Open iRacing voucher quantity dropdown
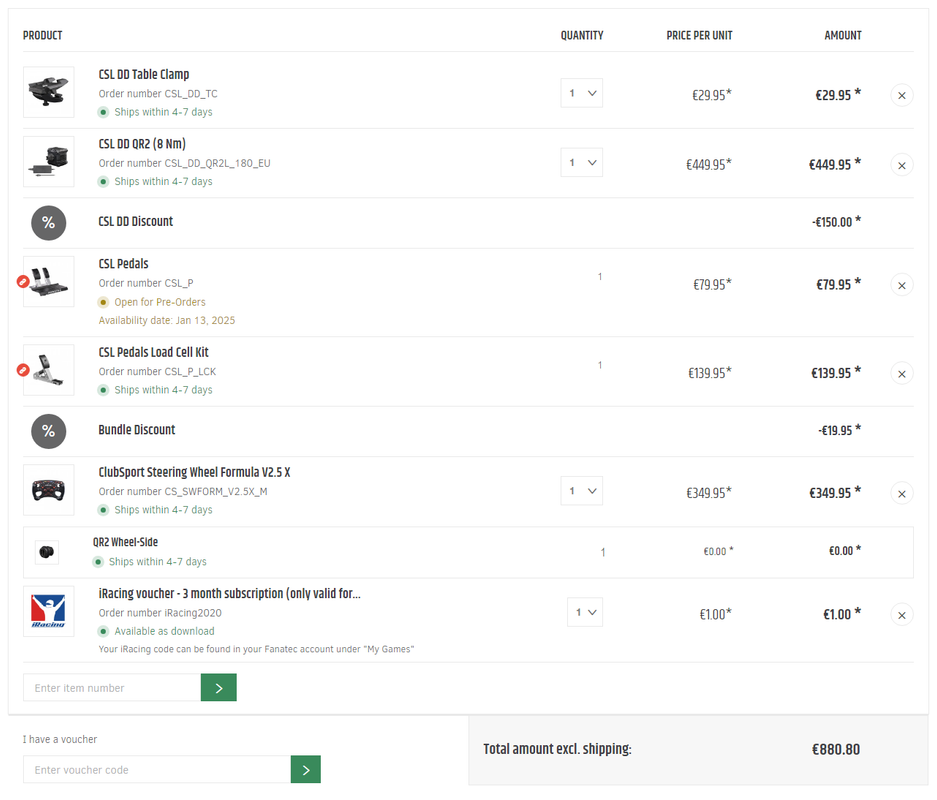This screenshot has width=937, height=800. 587,612
